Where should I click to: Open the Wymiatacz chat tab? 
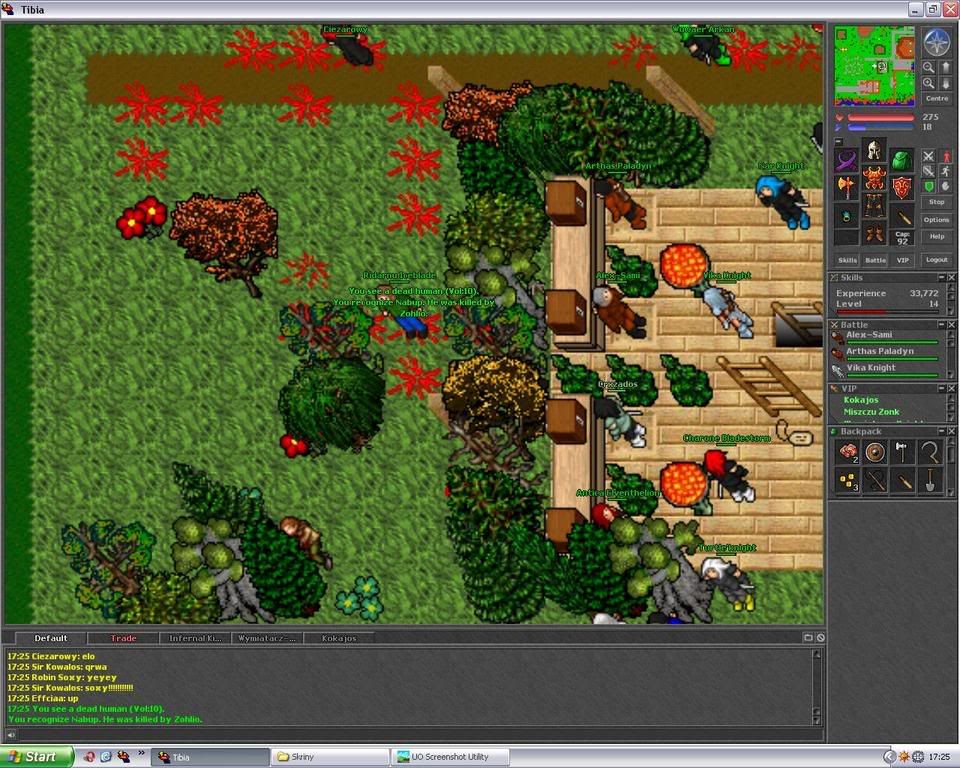coord(267,638)
